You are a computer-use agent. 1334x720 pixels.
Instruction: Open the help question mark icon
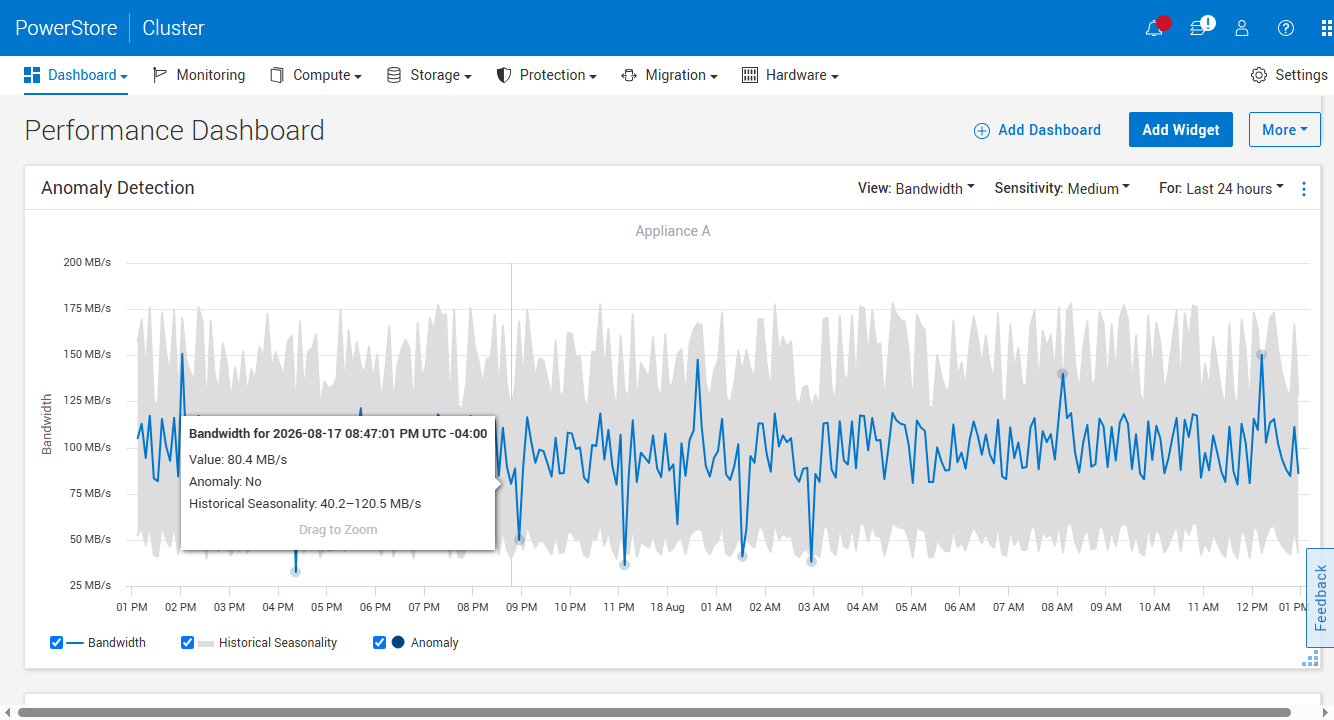point(1286,28)
